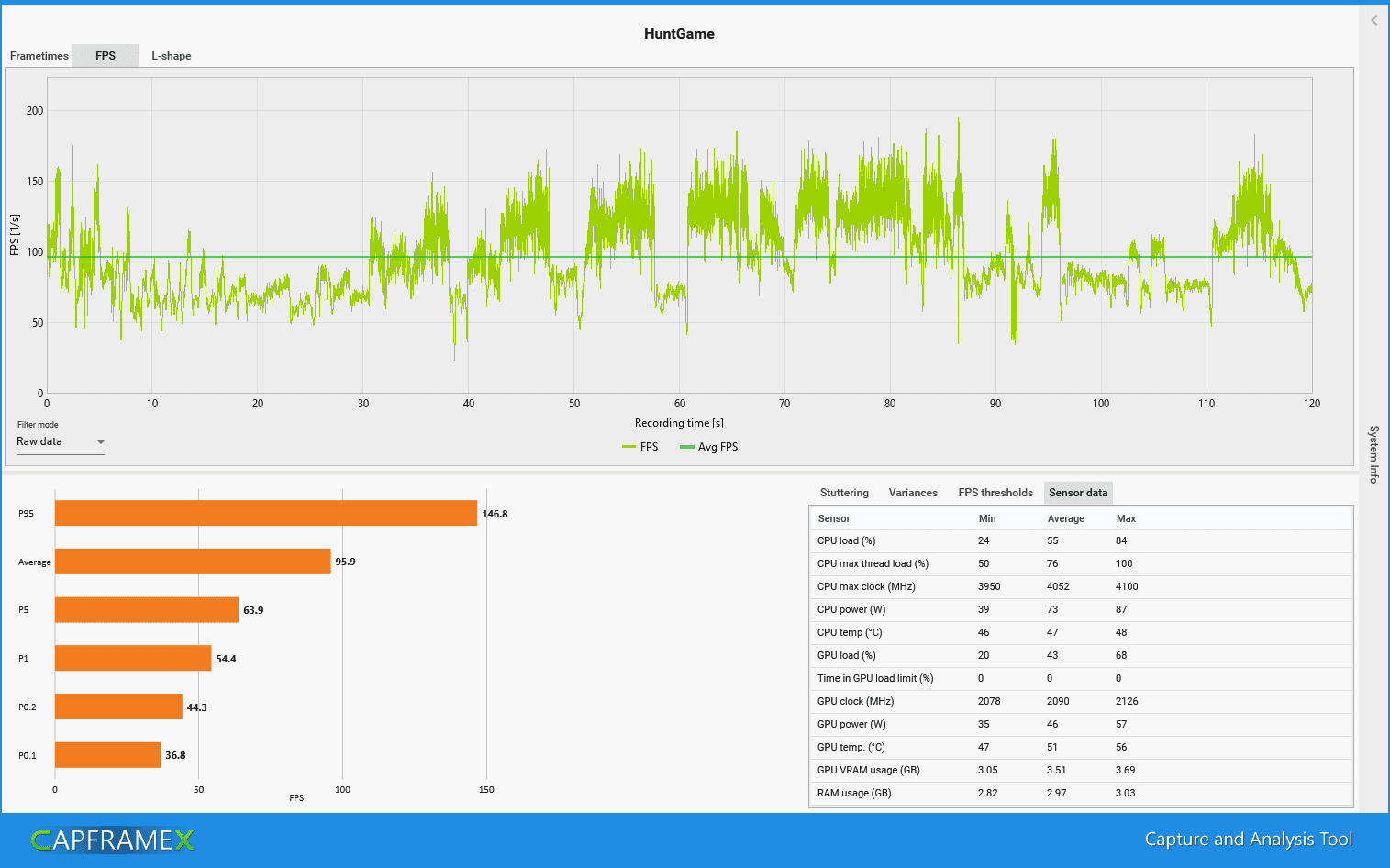Select the GPU load (%) row
This screenshot has height=868, width=1390.
pos(1081,656)
